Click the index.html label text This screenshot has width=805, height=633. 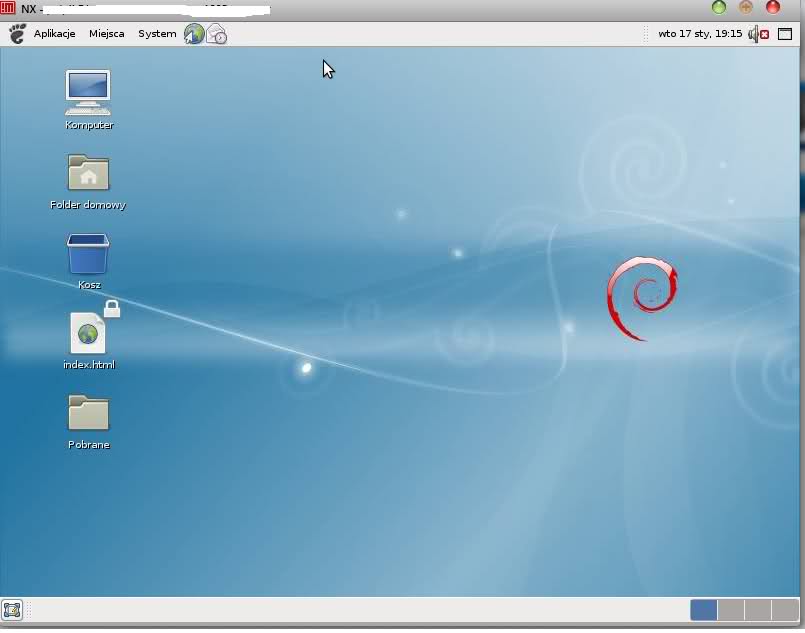pyautogui.click(x=89, y=365)
